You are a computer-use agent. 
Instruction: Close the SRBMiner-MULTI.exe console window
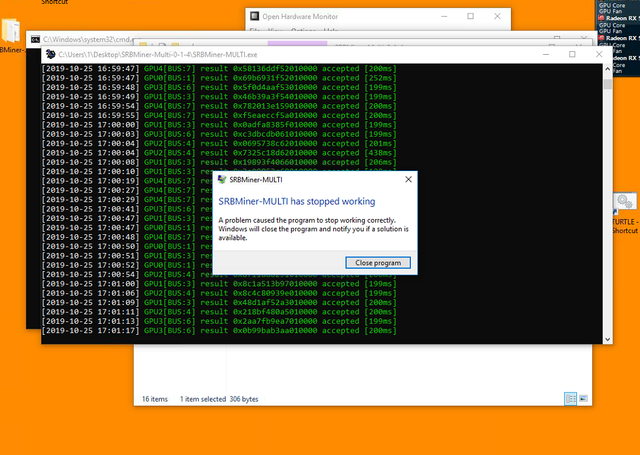tap(599, 54)
